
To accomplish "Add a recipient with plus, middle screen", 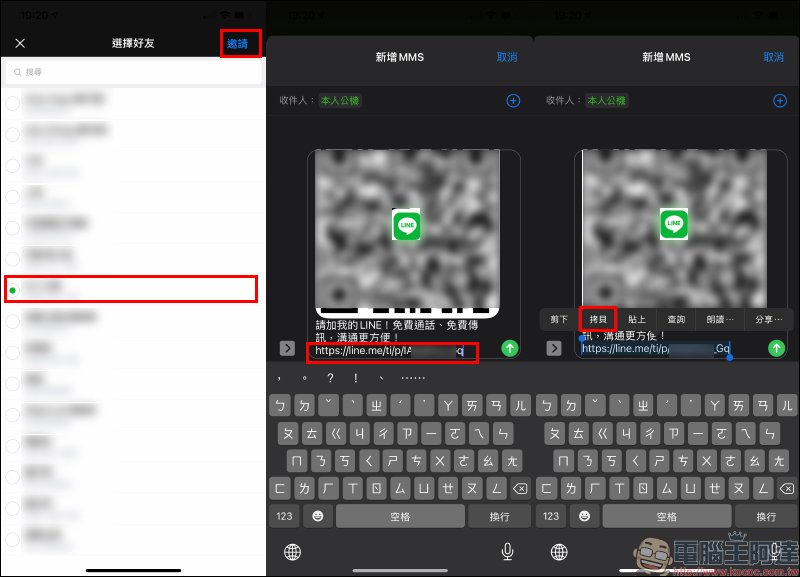I will (513, 101).
